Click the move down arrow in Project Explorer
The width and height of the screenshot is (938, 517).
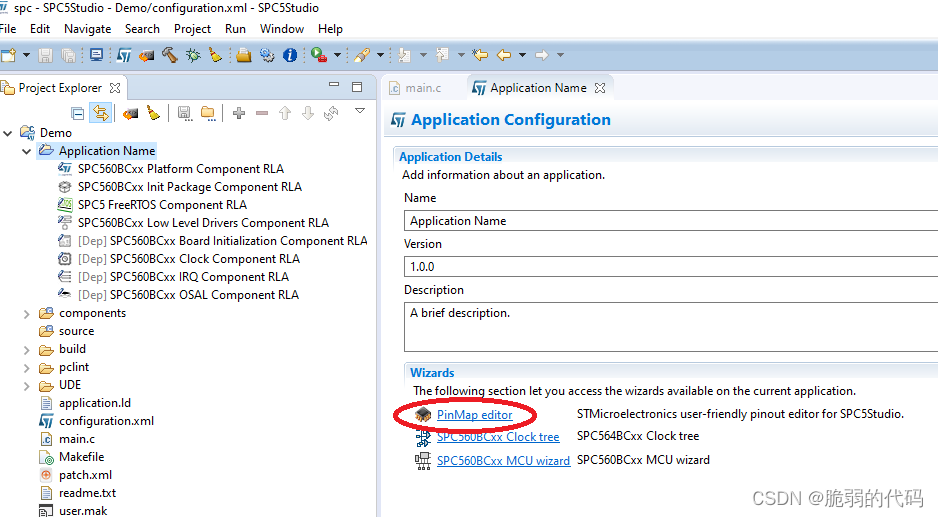307,113
